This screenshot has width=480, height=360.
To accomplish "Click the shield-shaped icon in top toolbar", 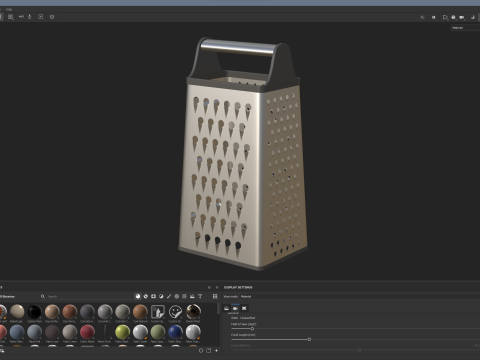I will 52,17.
